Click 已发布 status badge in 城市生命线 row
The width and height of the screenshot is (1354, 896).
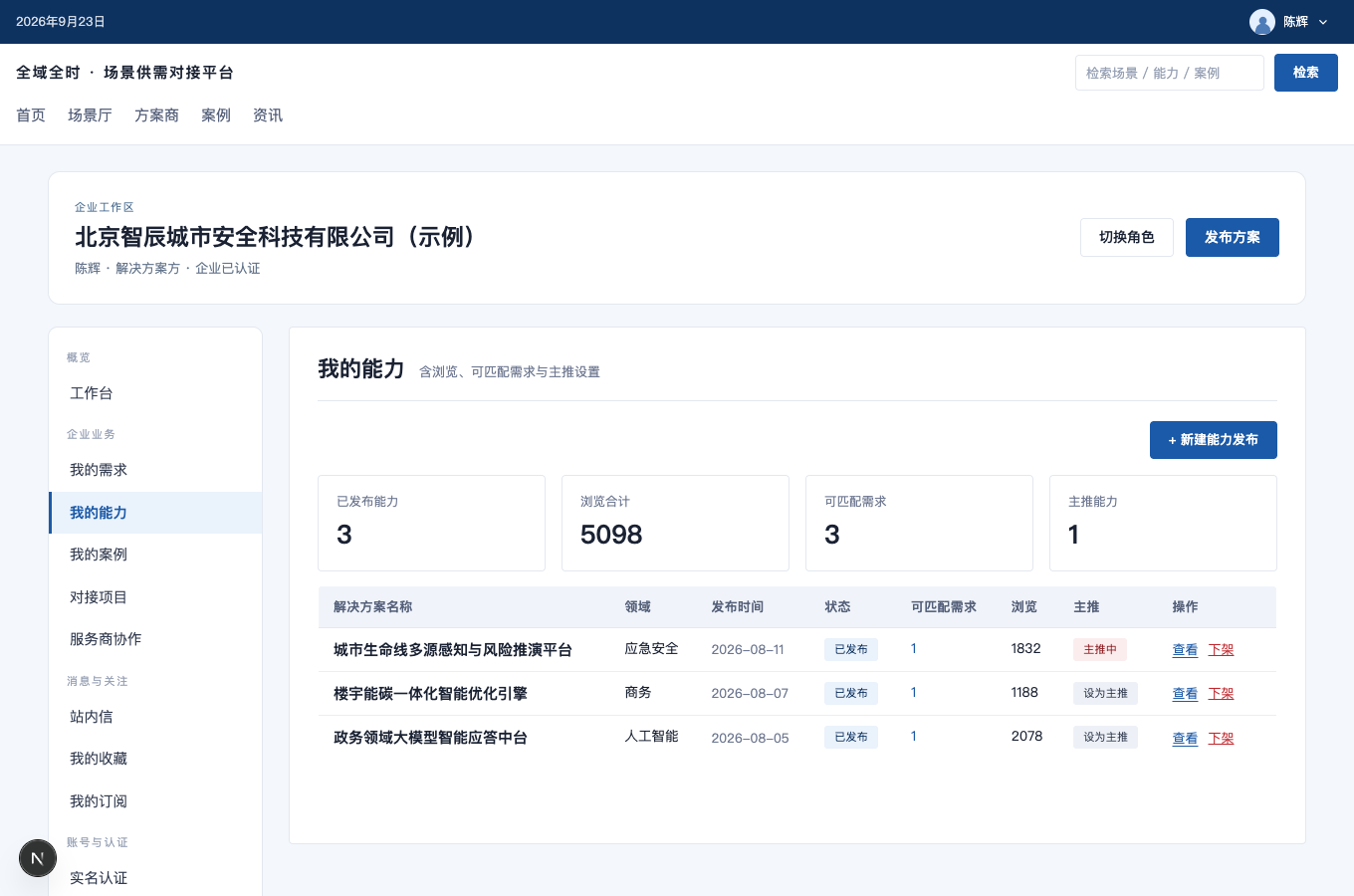point(851,649)
